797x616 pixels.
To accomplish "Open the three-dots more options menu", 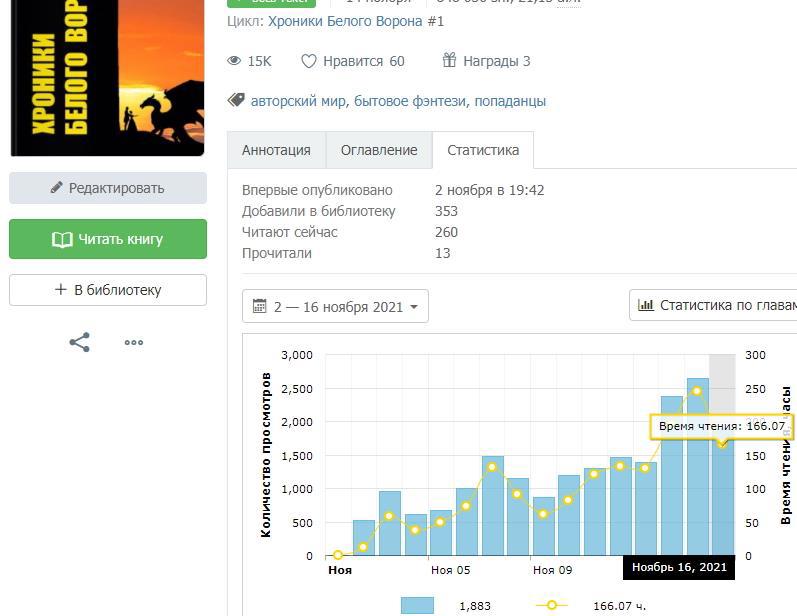I will (x=134, y=342).
